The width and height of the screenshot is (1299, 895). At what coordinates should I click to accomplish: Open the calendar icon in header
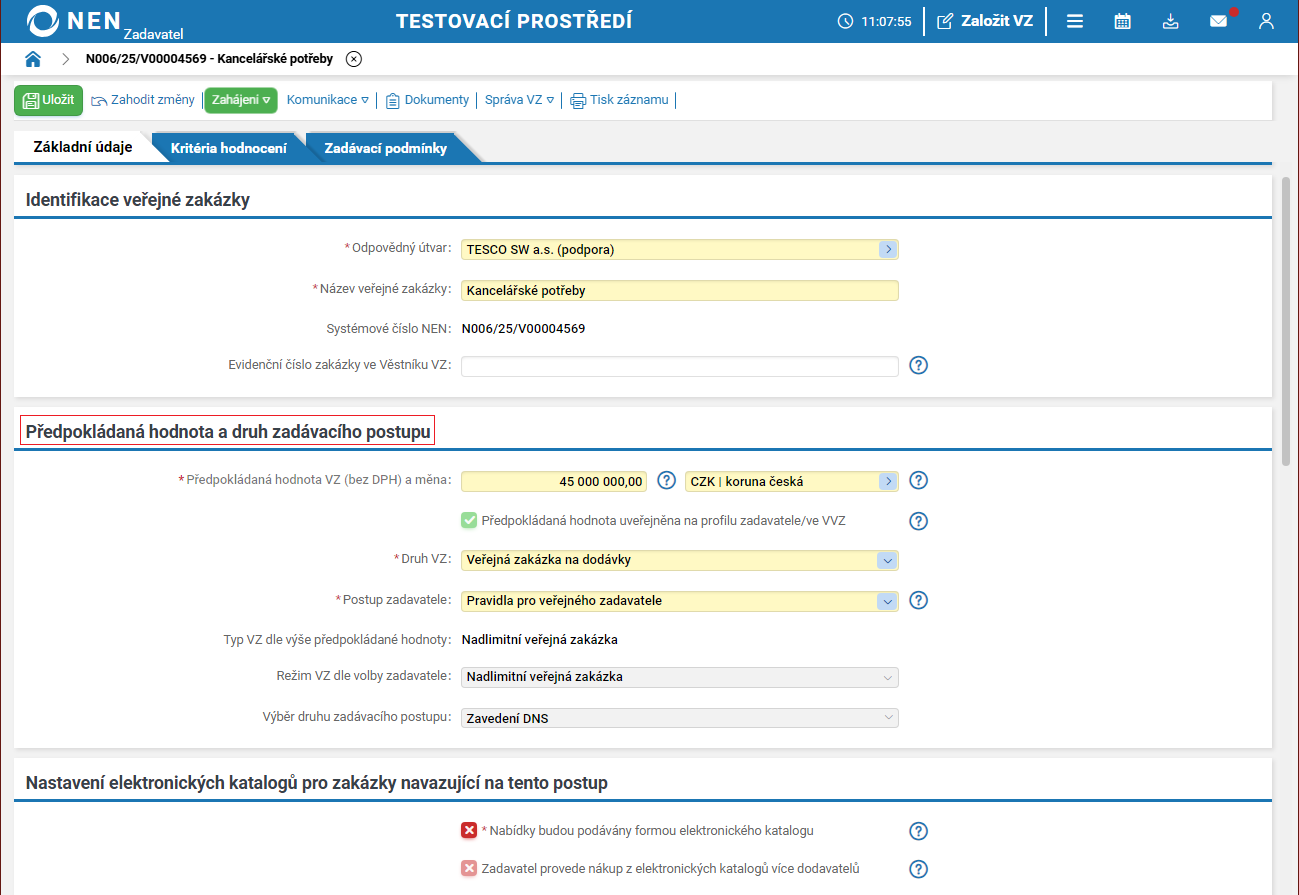[x=1123, y=21]
